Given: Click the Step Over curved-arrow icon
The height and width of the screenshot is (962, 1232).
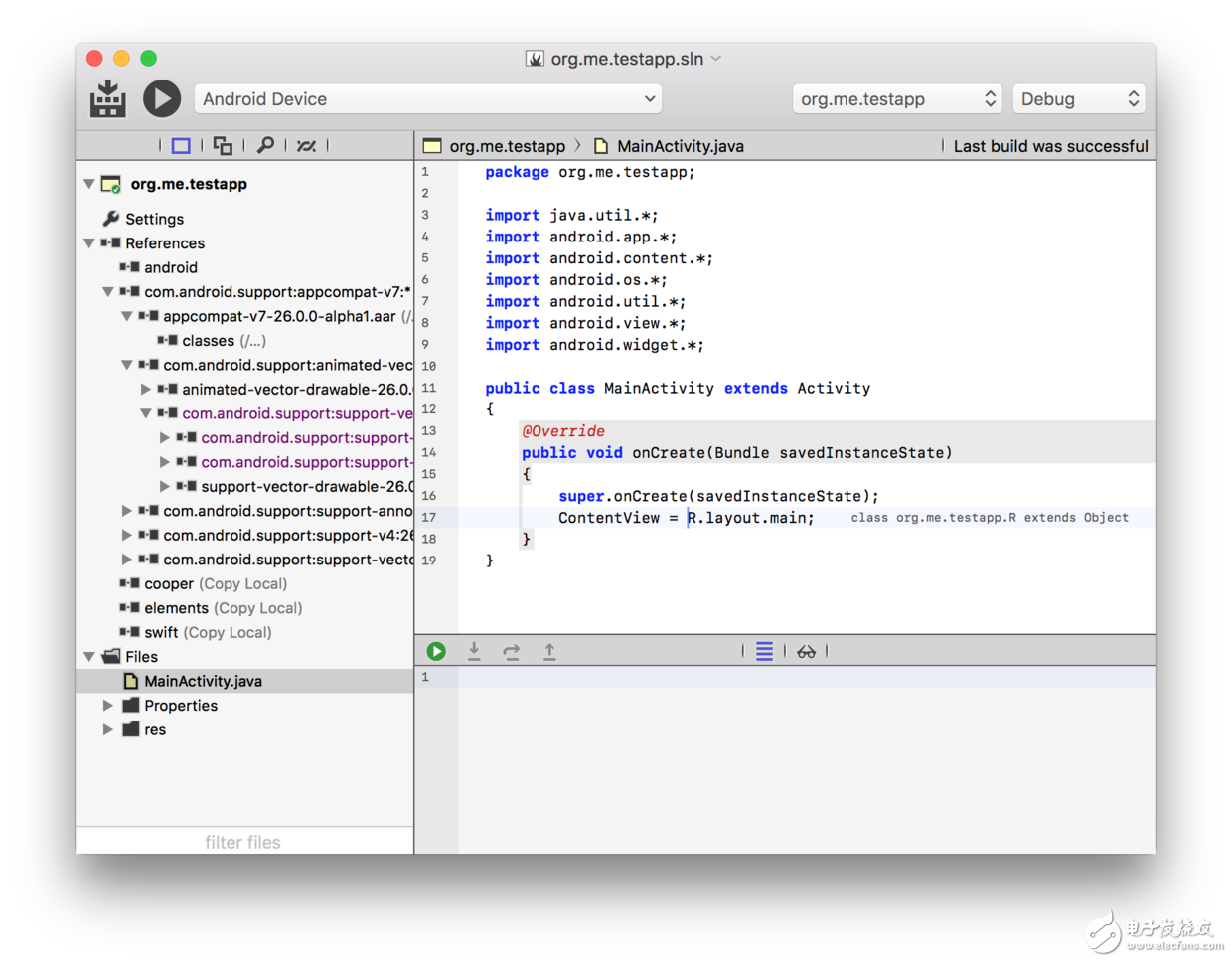Looking at the screenshot, I should tap(512, 651).
